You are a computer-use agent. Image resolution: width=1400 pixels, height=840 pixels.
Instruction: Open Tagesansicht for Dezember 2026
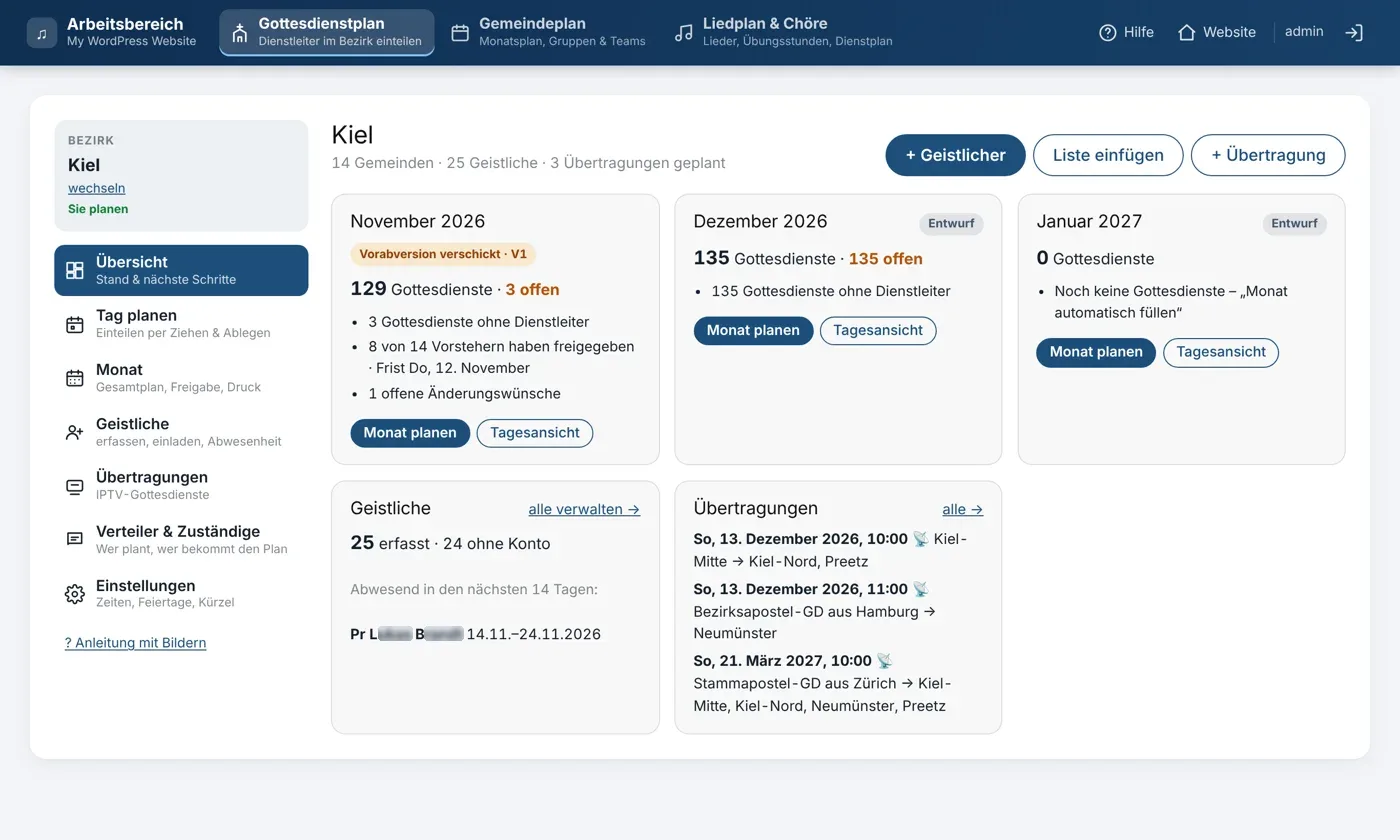(878, 331)
